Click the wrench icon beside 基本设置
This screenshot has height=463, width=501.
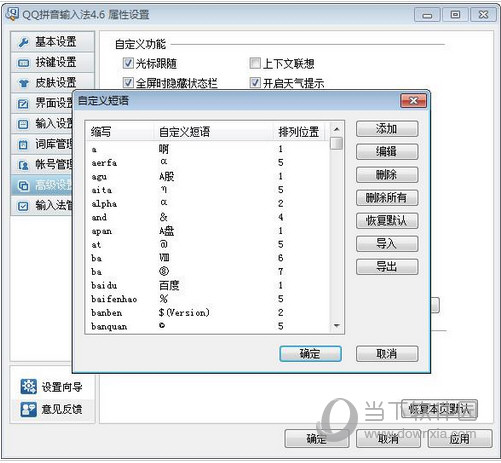click(23, 42)
